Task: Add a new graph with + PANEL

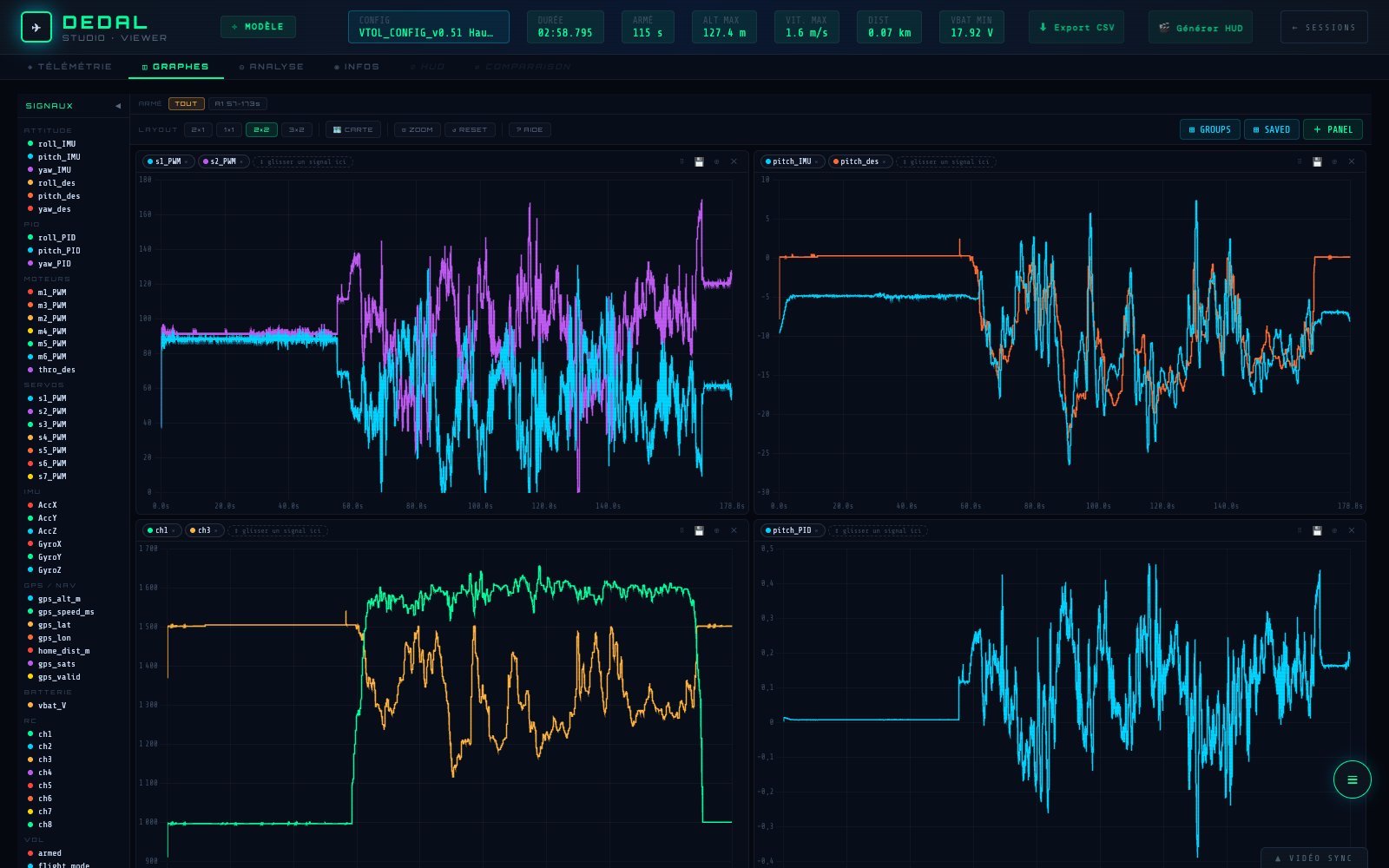Action: [x=1333, y=129]
